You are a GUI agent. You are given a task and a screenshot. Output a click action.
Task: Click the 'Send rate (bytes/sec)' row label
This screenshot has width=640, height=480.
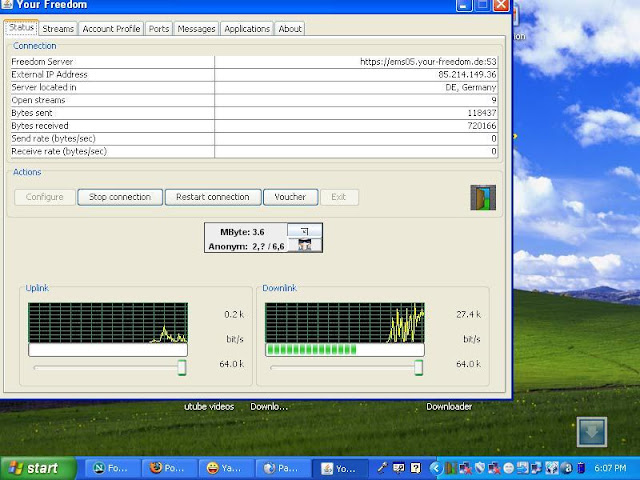pyautogui.click(x=53, y=139)
